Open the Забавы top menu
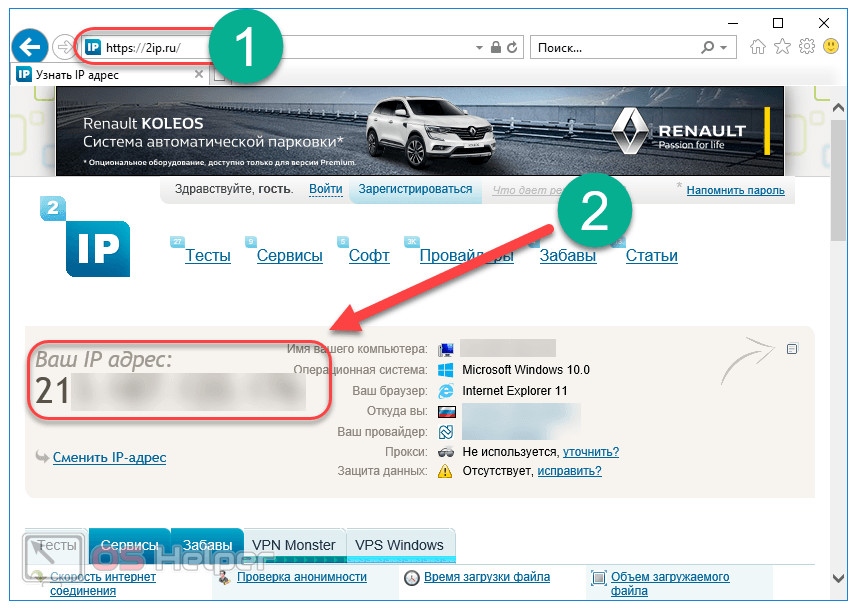The width and height of the screenshot is (856, 608). pos(568,255)
